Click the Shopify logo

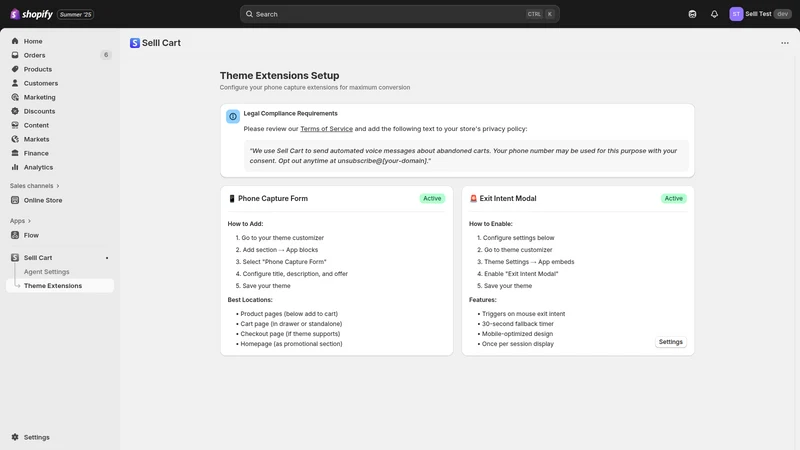click(x=31, y=14)
